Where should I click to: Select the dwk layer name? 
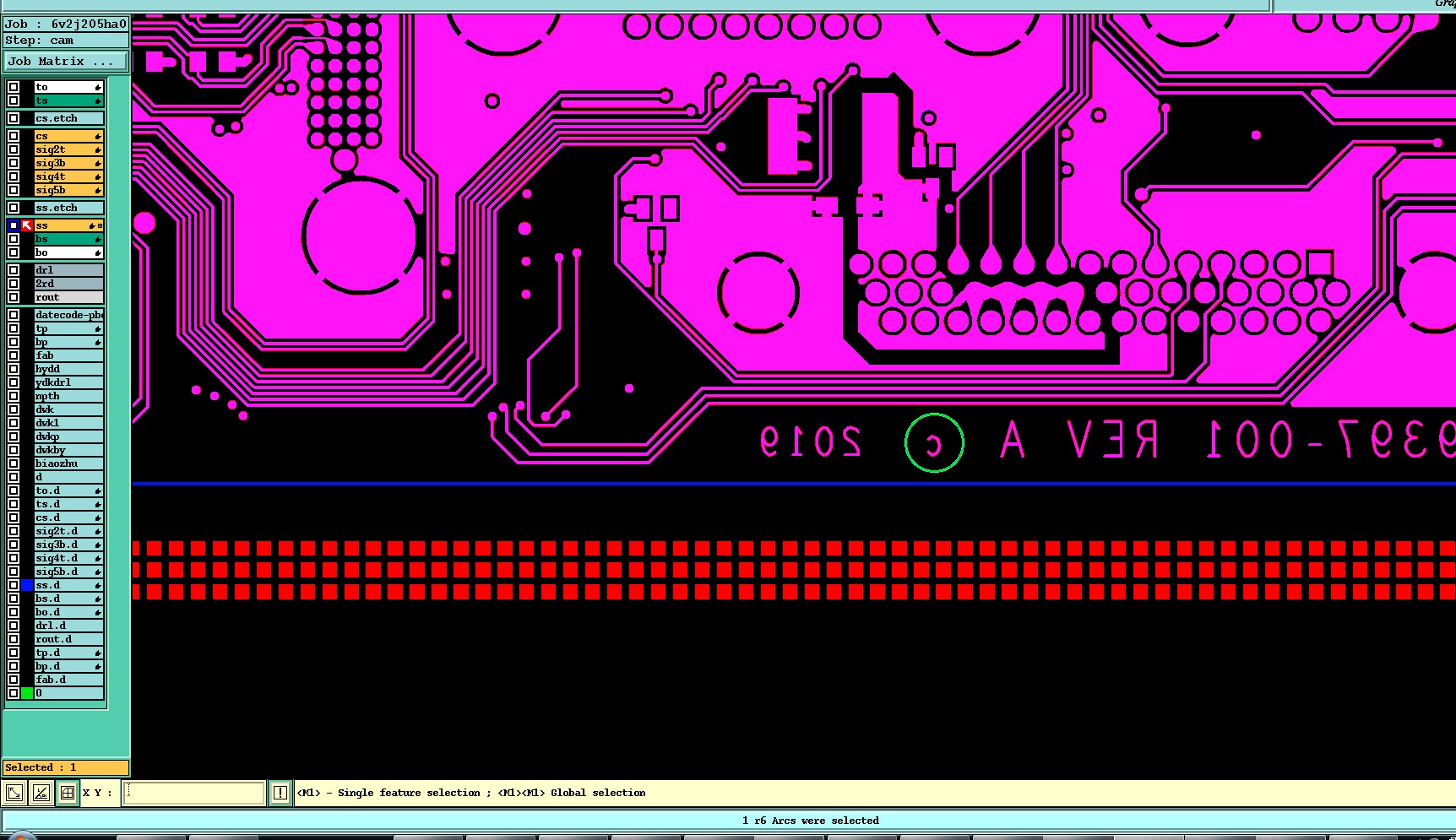coord(68,409)
